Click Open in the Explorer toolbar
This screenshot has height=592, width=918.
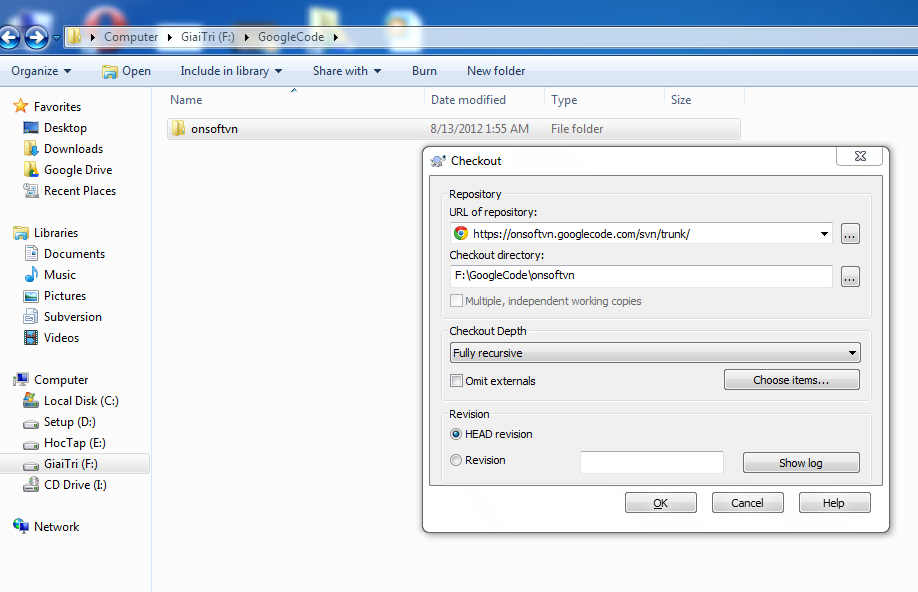click(126, 71)
